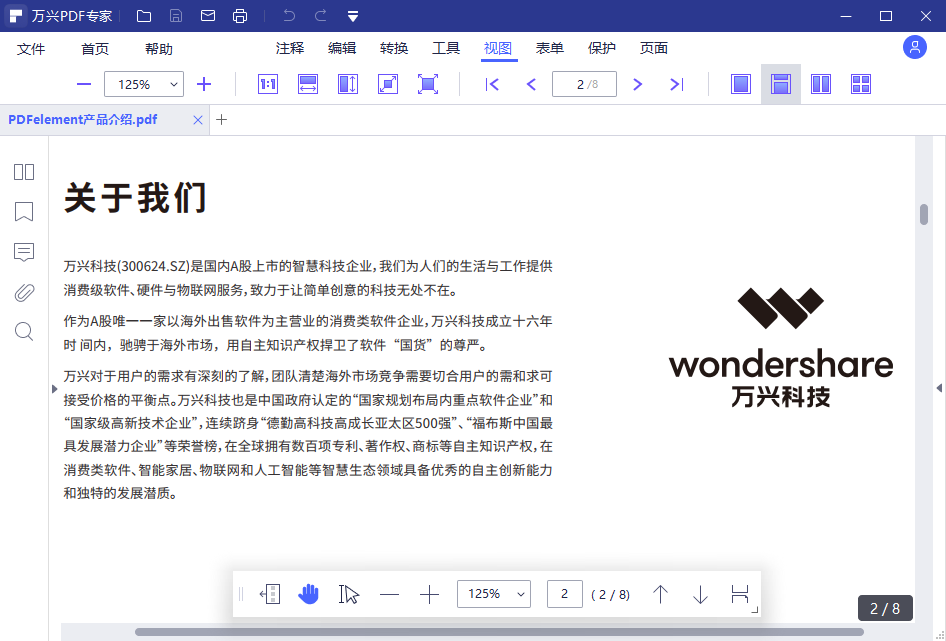Open the comments panel
The image size is (946, 641).
point(23,252)
